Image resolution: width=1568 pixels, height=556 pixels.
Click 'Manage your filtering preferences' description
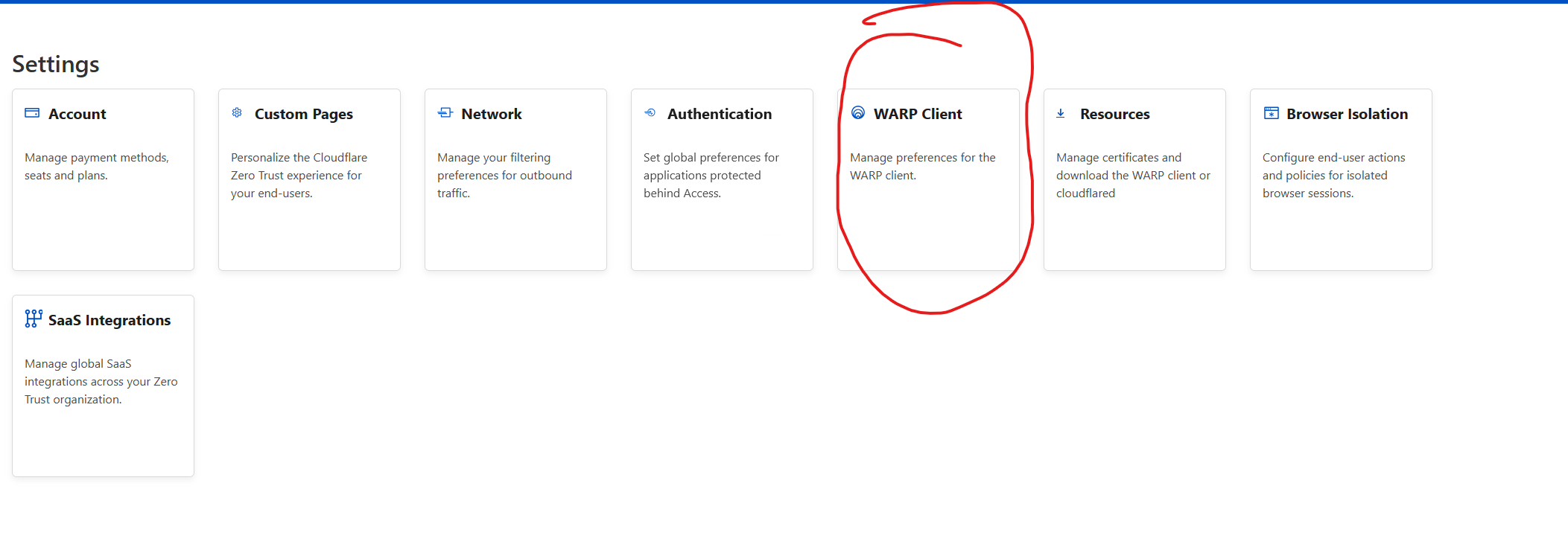click(504, 176)
